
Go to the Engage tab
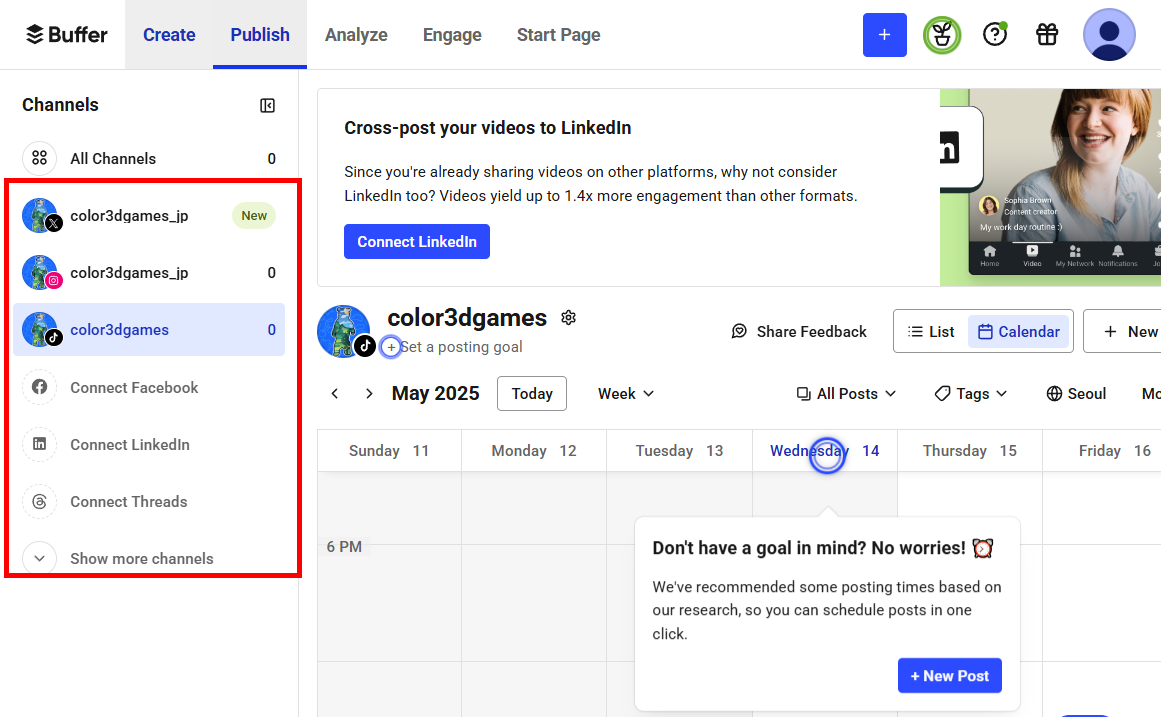pos(452,35)
